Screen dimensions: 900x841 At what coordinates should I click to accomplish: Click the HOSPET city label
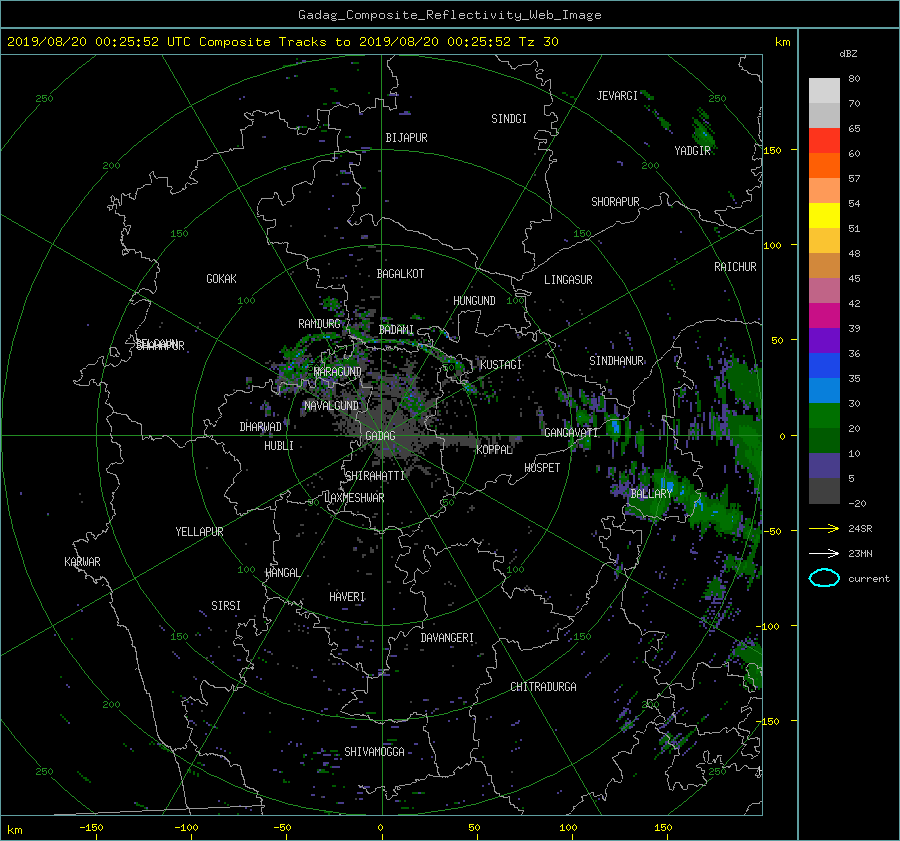pyautogui.click(x=542, y=468)
